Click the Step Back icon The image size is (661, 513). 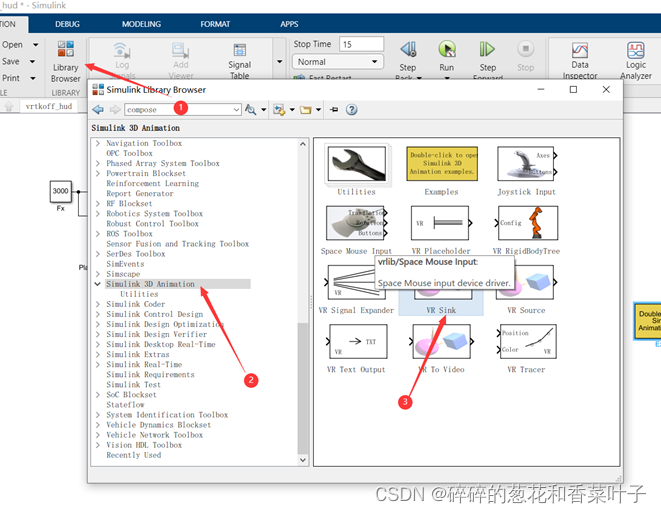coord(408,49)
